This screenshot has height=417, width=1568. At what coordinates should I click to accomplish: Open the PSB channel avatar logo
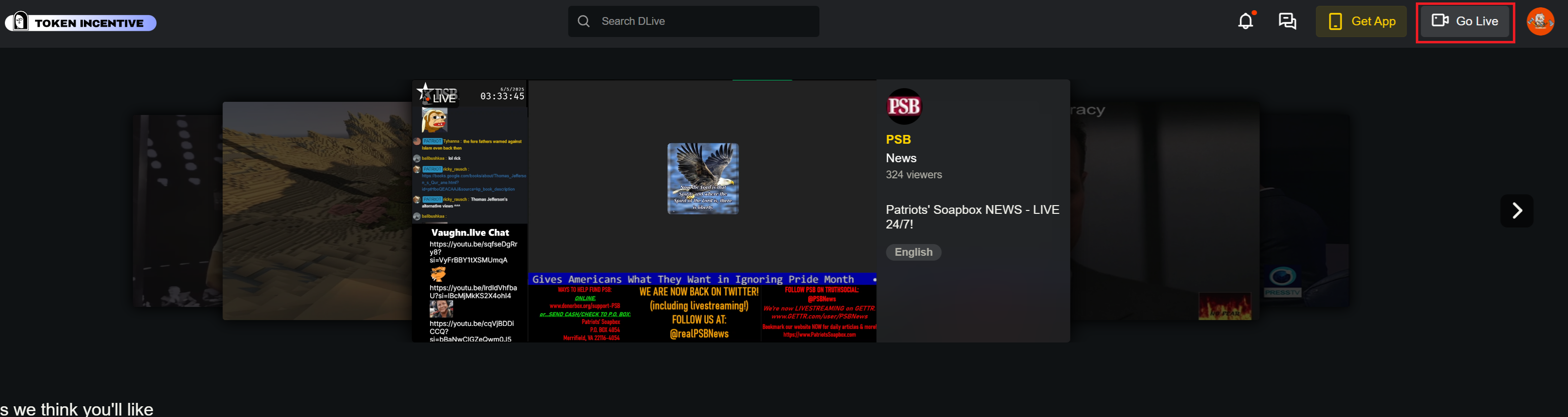point(904,106)
